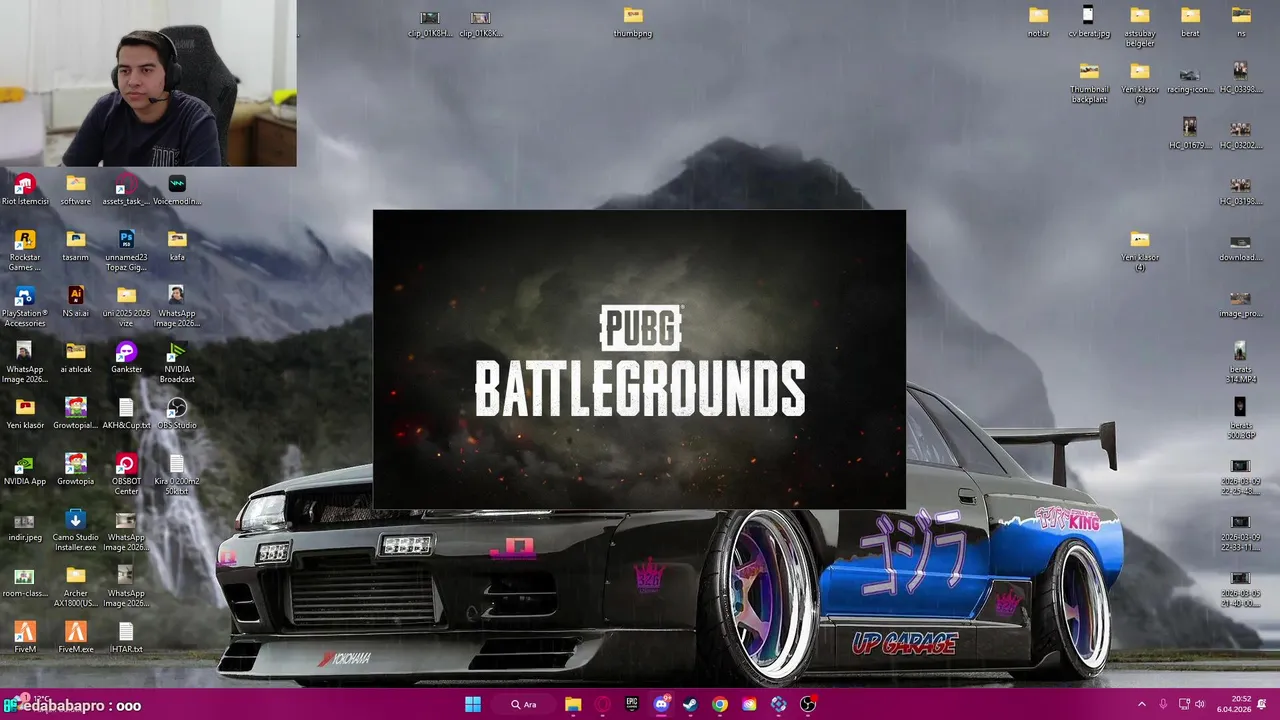Open the Windows Start menu
Viewport: 1280px width, 720px height.
[x=472, y=704]
